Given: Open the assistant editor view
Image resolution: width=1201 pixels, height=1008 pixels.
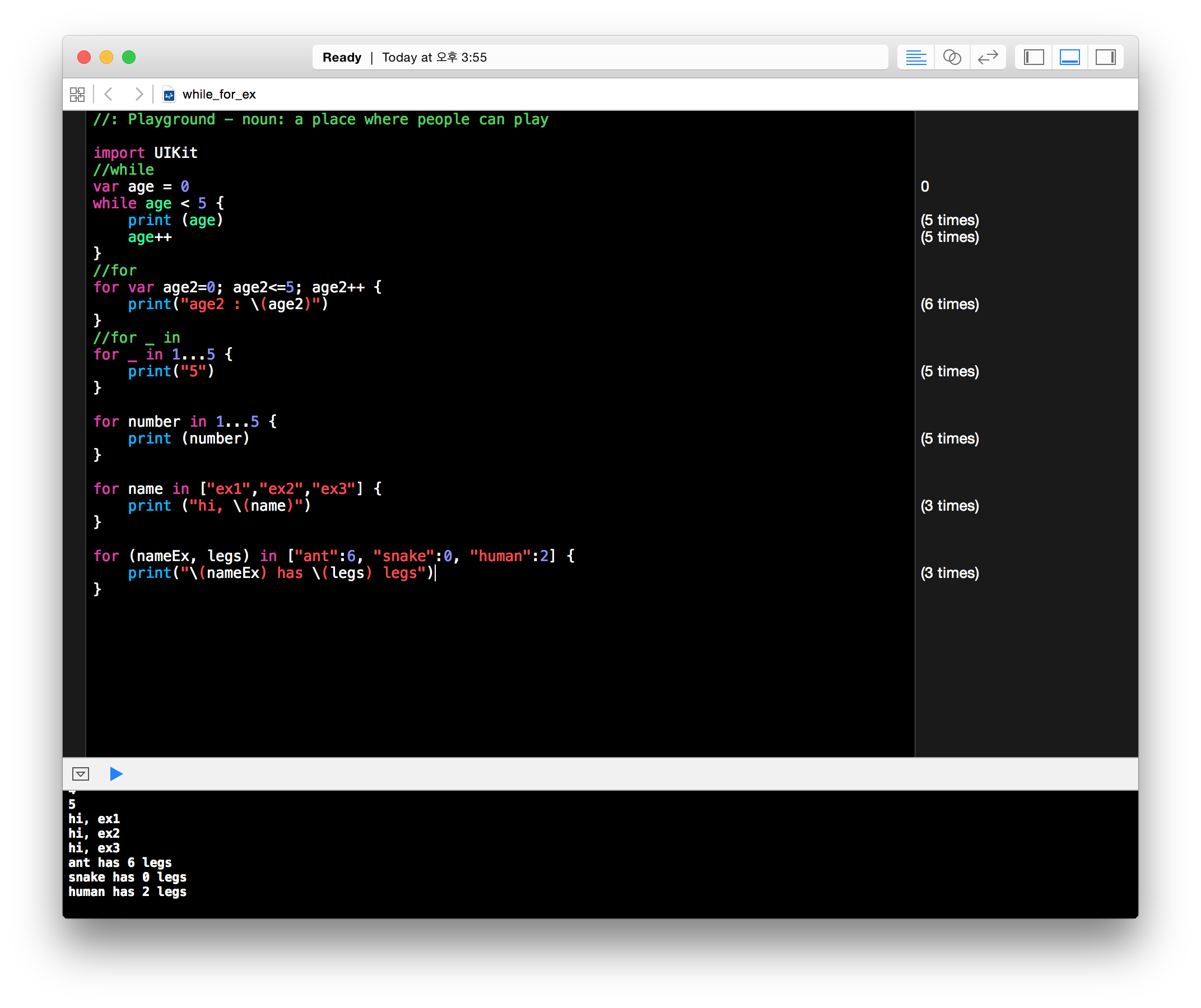Looking at the screenshot, I should [x=952, y=57].
